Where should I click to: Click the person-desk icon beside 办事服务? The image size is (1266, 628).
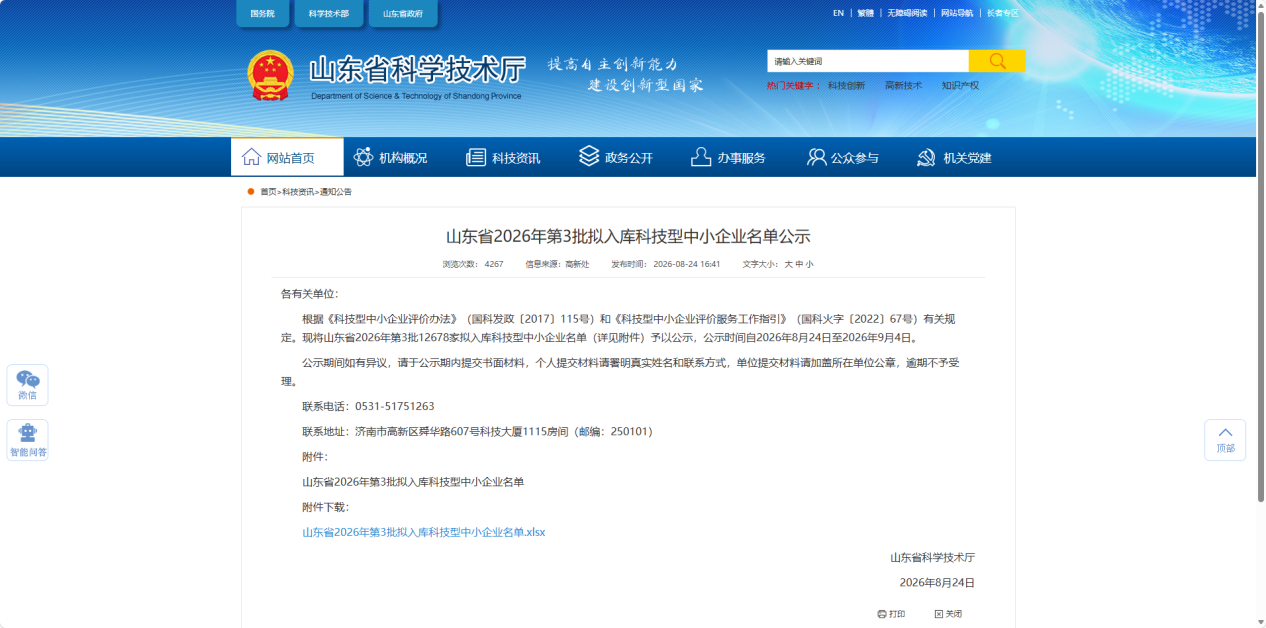pyautogui.click(x=701, y=157)
